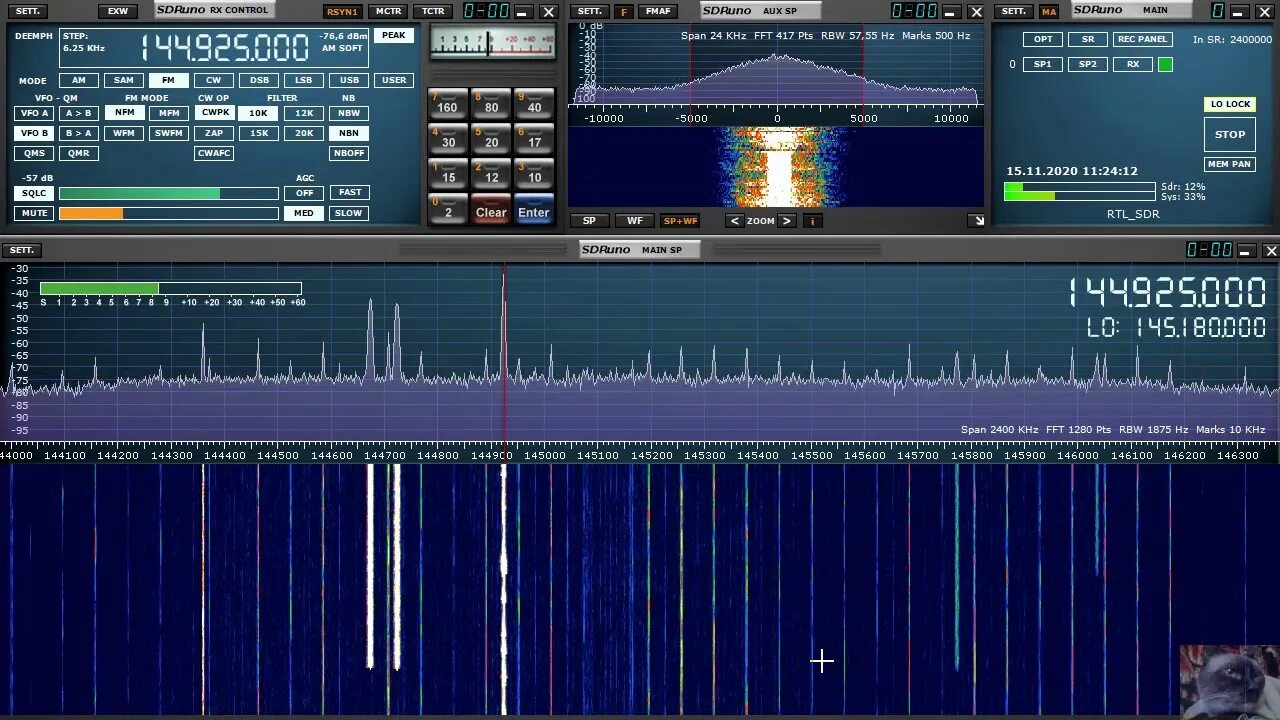
Task: Open TCTR in RX Control header
Action: (433, 11)
